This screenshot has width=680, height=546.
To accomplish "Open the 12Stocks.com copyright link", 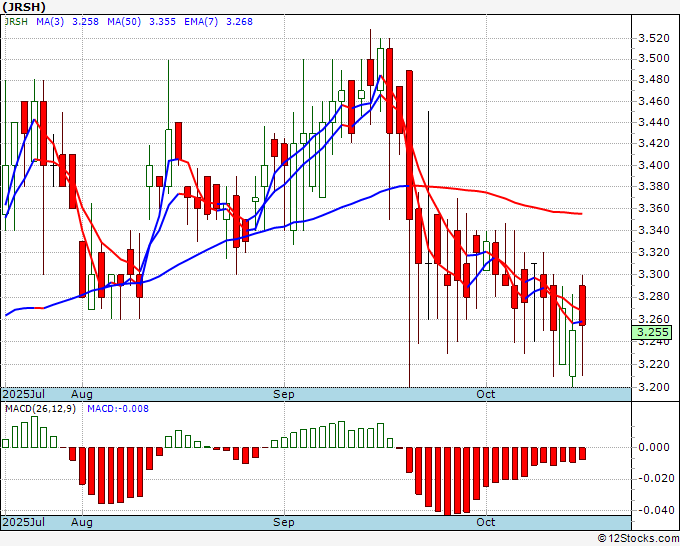I will coord(638,539).
